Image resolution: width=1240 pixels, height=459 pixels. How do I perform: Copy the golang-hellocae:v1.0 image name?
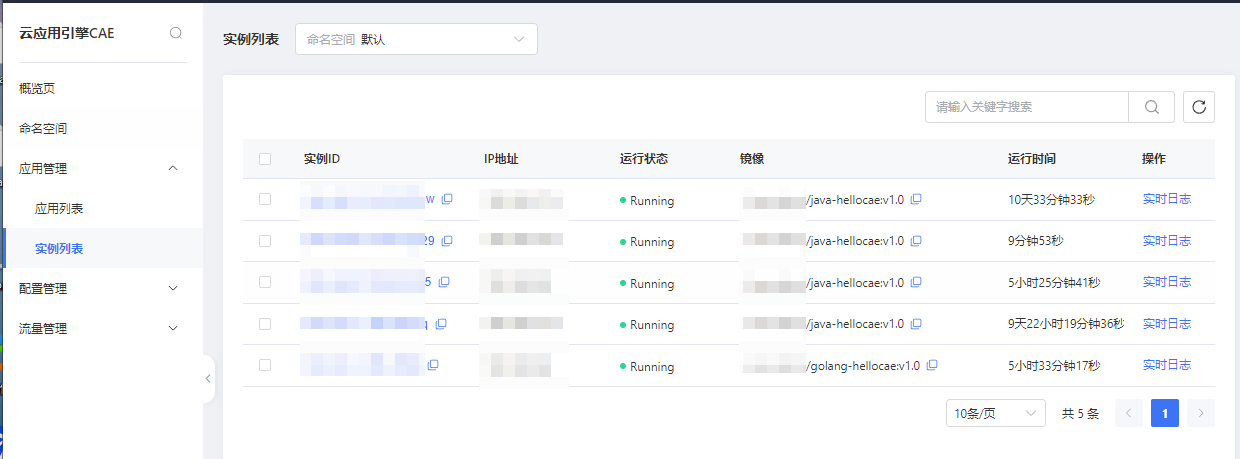[932, 366]
